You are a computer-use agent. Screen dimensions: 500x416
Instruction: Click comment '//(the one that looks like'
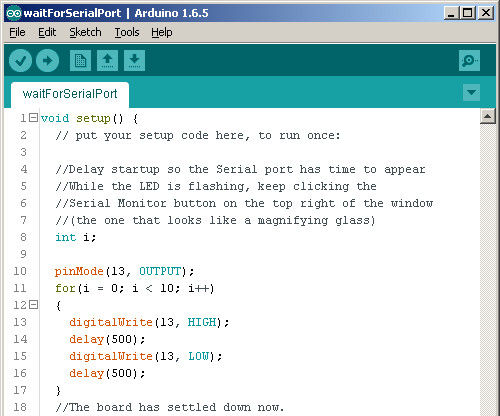pyautogui.click(x=215, y=220)
